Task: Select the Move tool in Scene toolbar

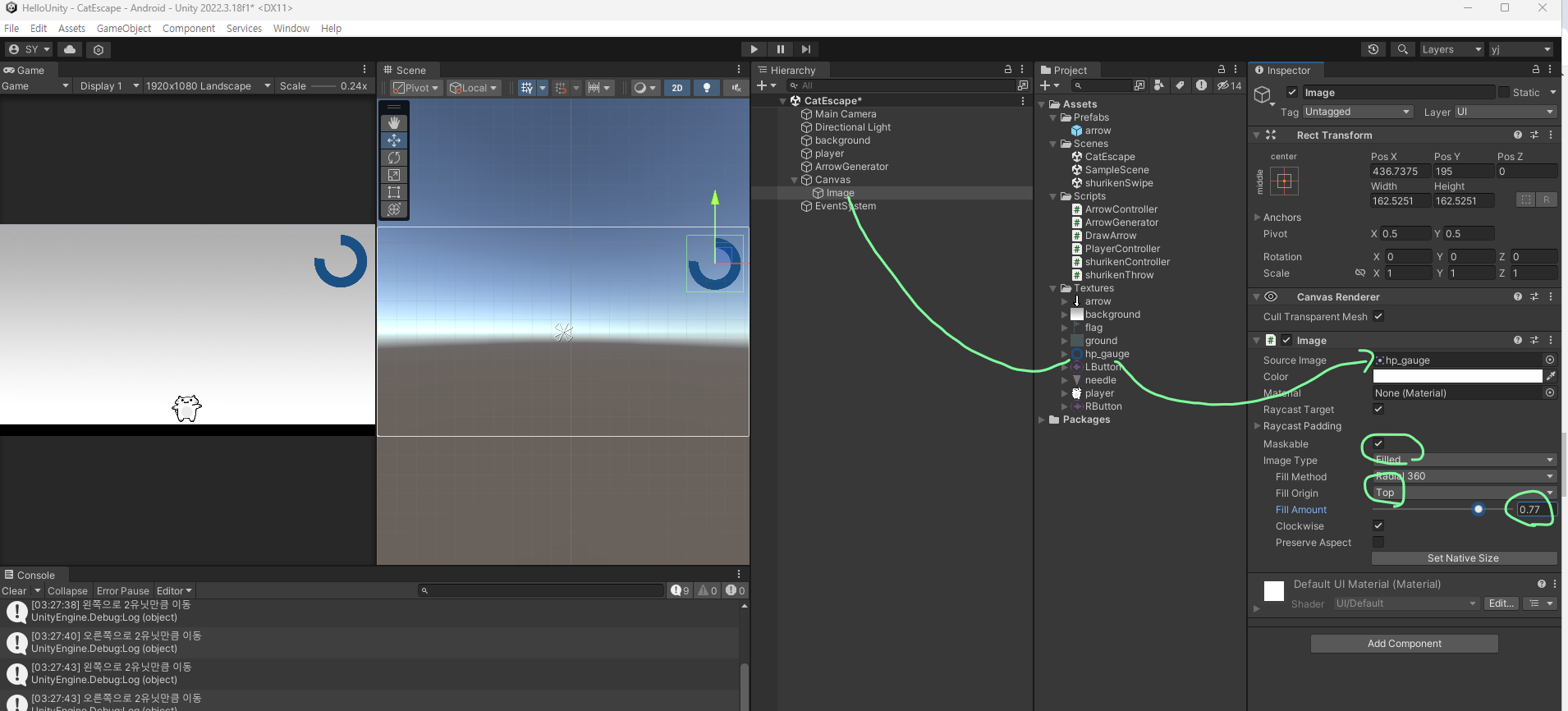Action: (394, 140)
